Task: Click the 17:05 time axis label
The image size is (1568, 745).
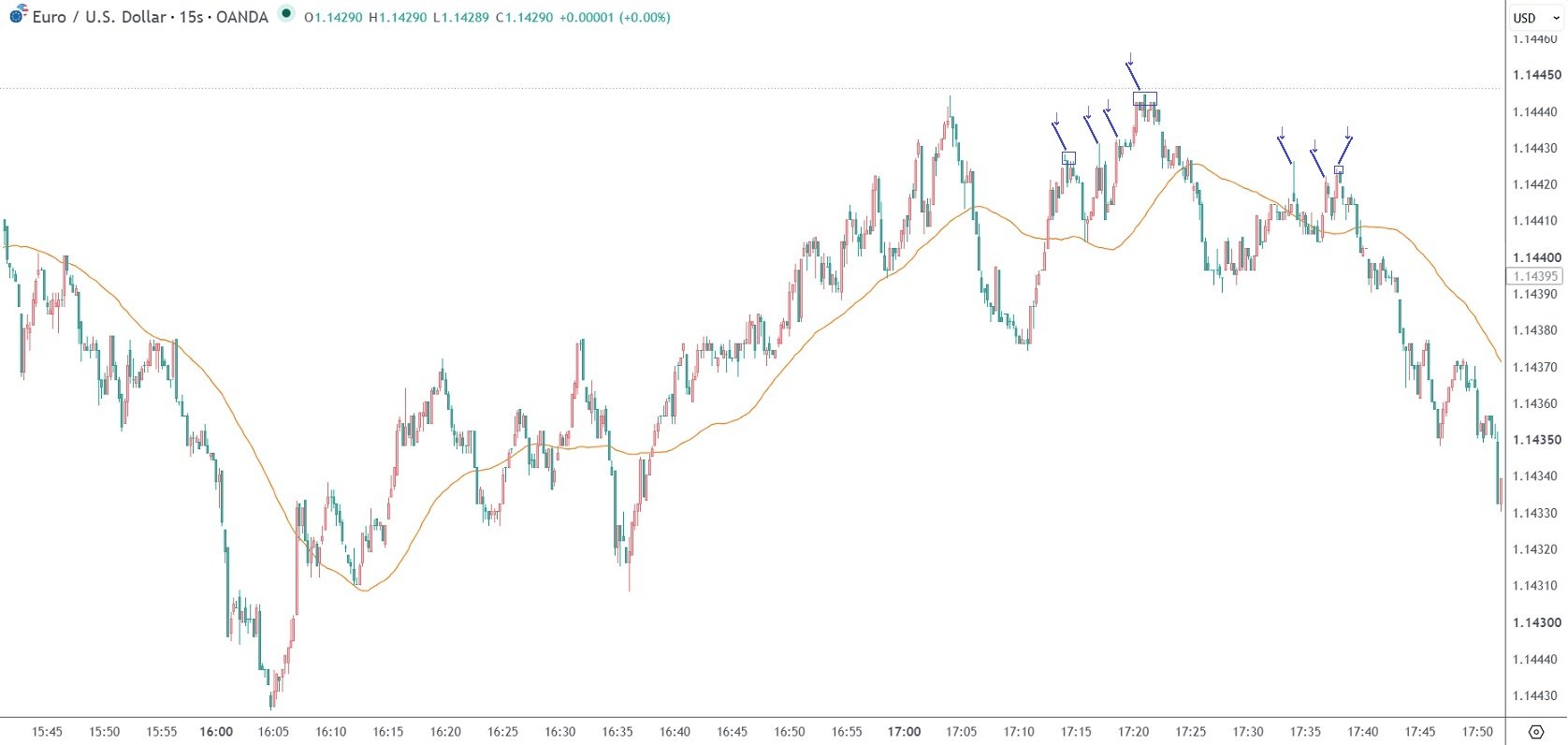Action: coord(961,732)
